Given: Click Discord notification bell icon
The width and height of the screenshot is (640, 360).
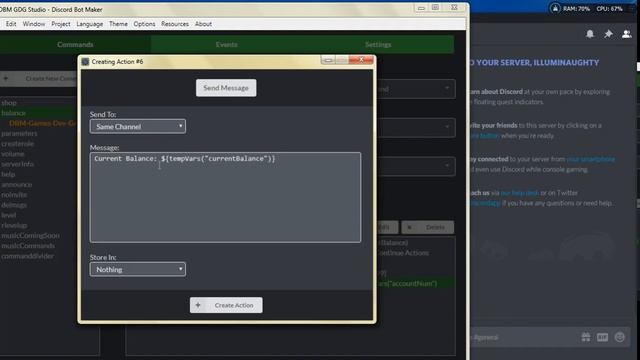Looking at the screenshot, I should 590,34.
